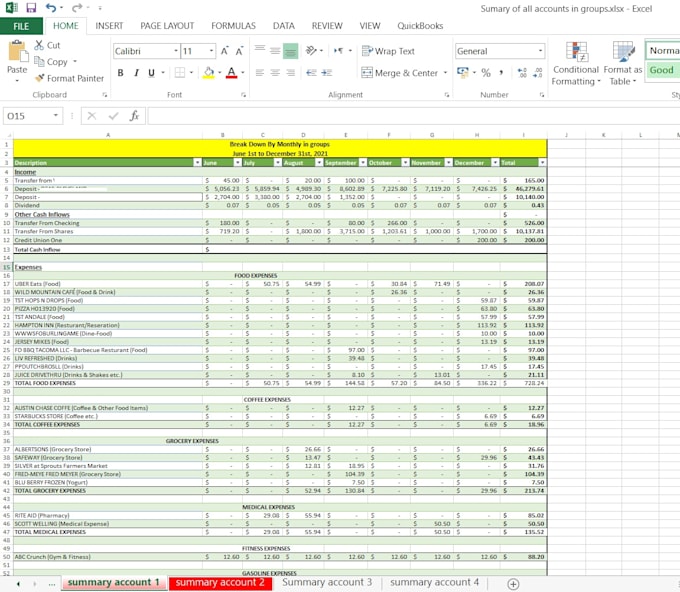Align text right in cell

(290, 72)
